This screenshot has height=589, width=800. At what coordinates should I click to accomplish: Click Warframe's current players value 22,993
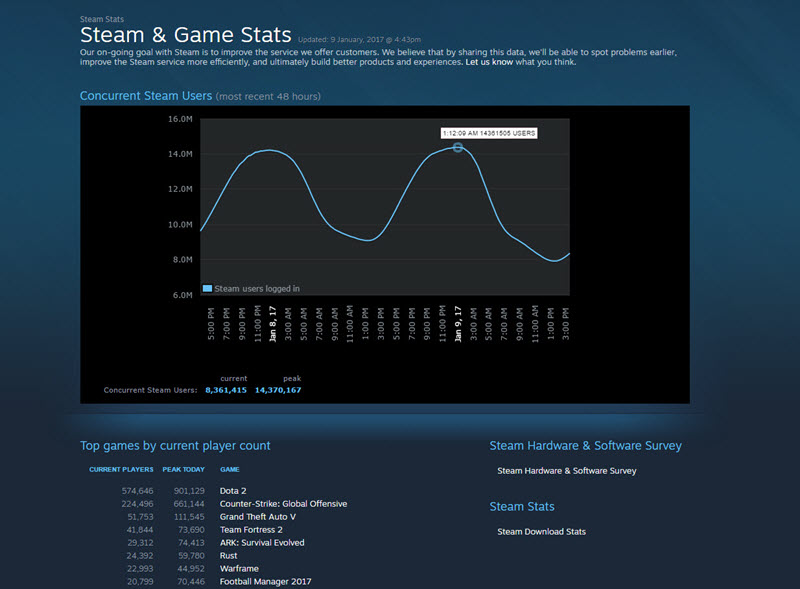pos(140,569)
